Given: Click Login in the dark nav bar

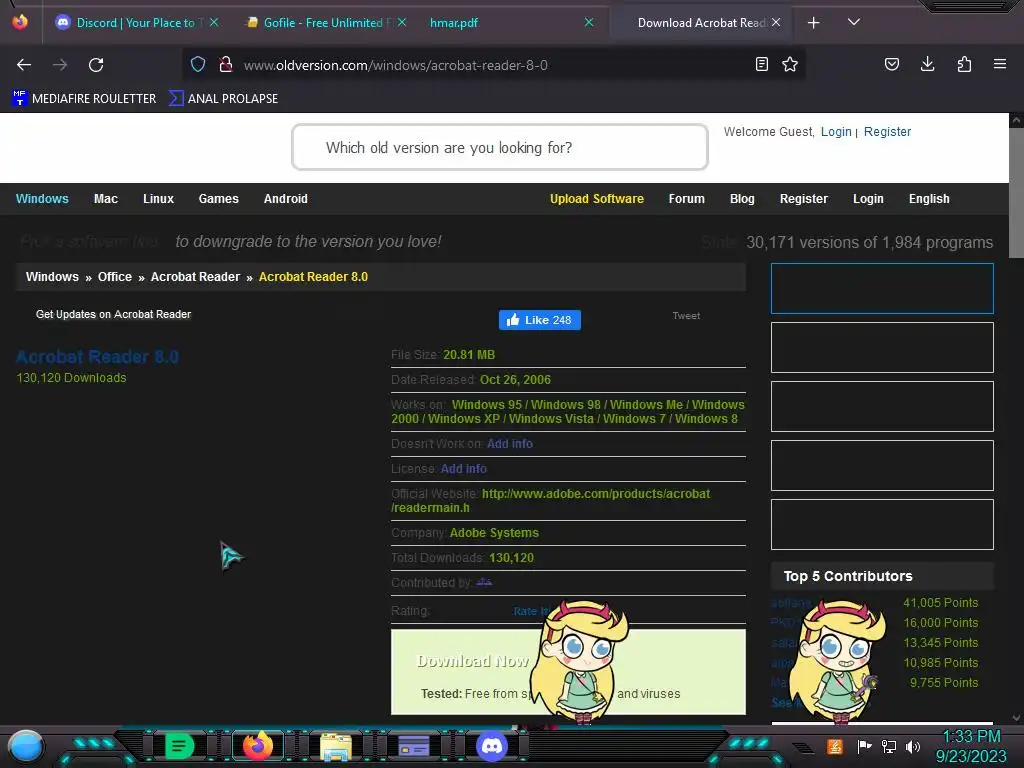Looking at the screenshot, I should (x=868, y=199).
